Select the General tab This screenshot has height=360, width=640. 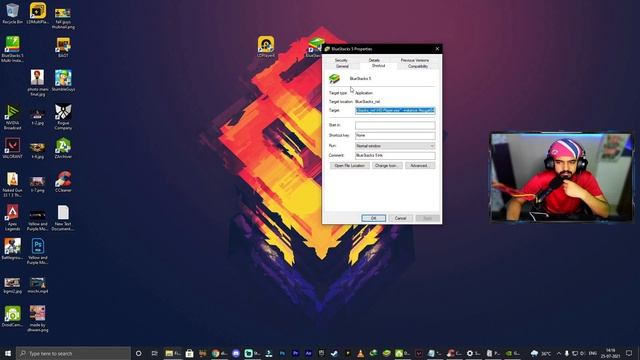(342, 66)
